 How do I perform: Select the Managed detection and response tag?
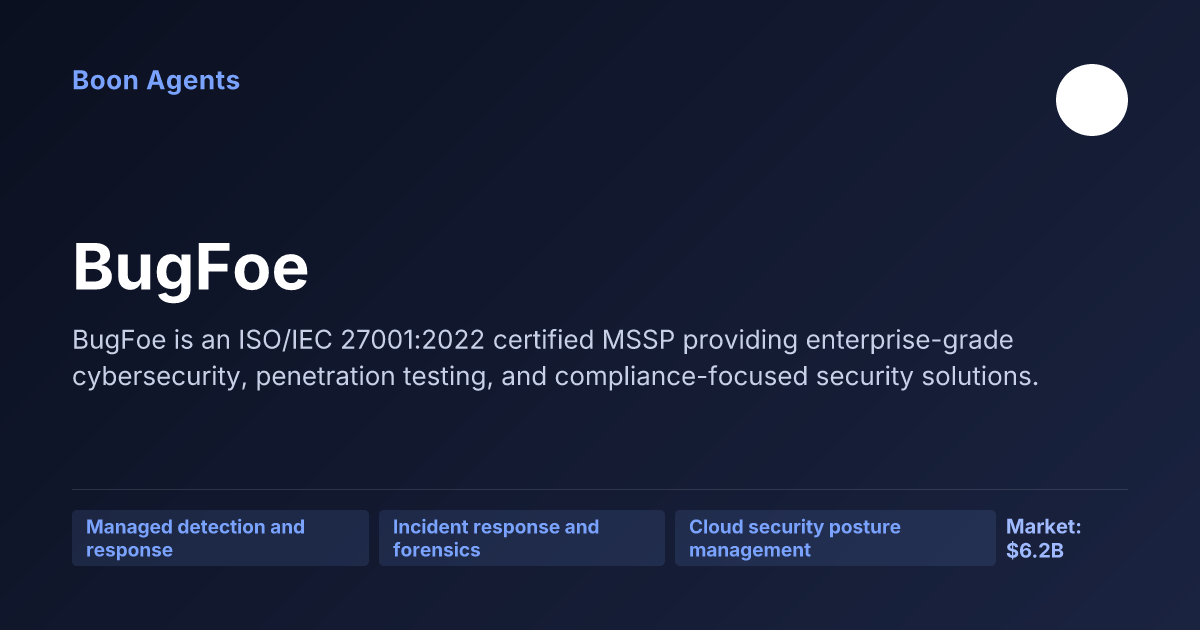(220, 538)
